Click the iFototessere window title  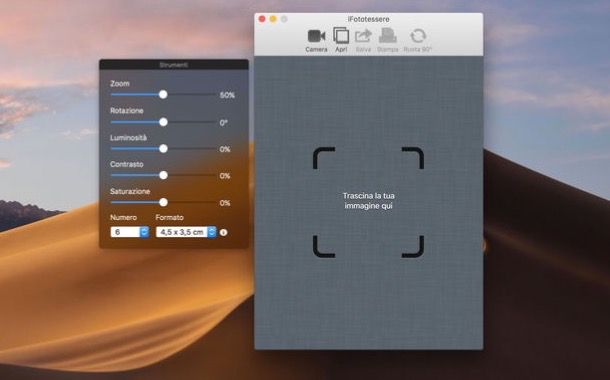click(x=368, y=19)
